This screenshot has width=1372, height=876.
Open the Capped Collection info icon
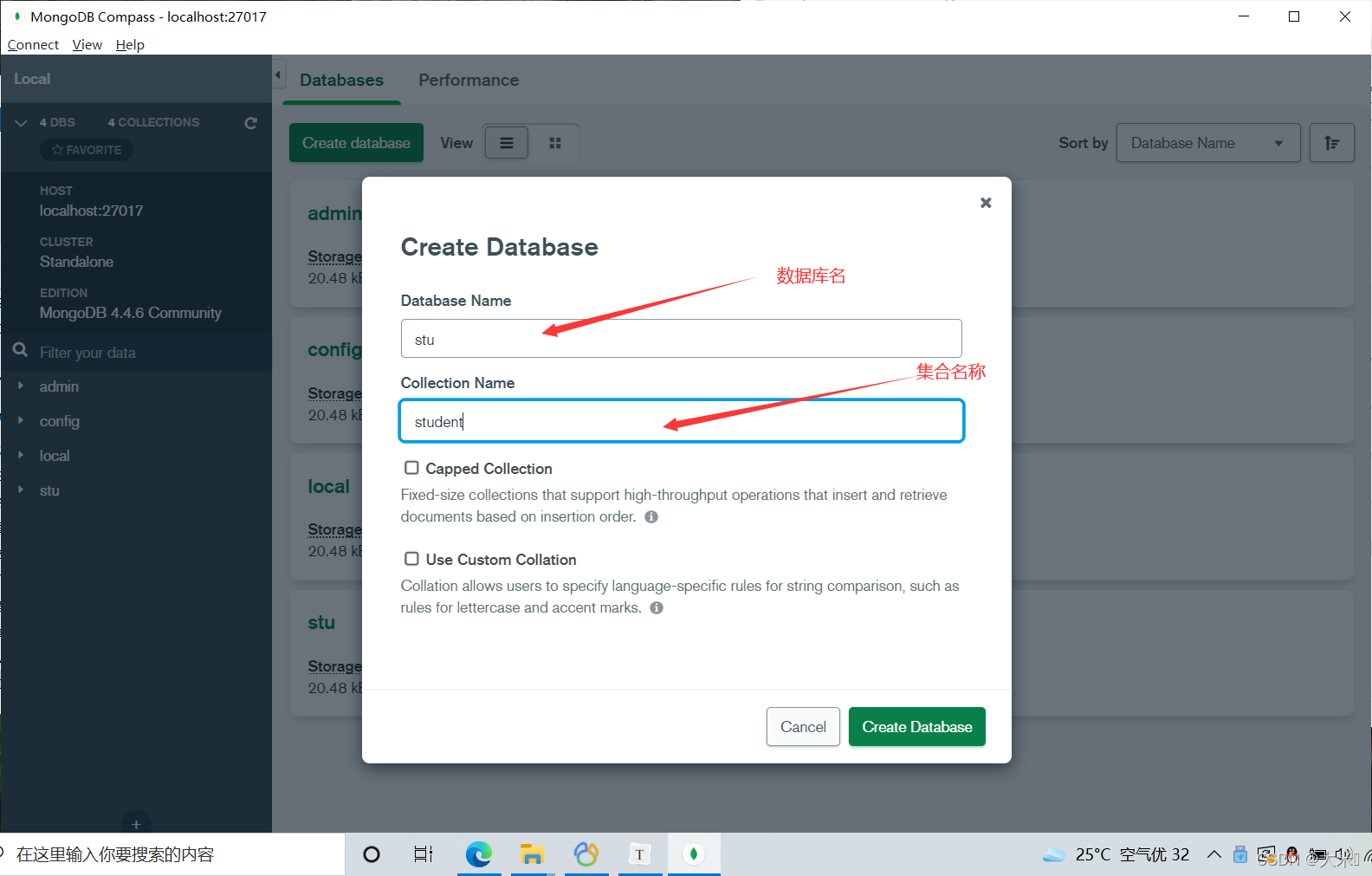pos(651,517)
